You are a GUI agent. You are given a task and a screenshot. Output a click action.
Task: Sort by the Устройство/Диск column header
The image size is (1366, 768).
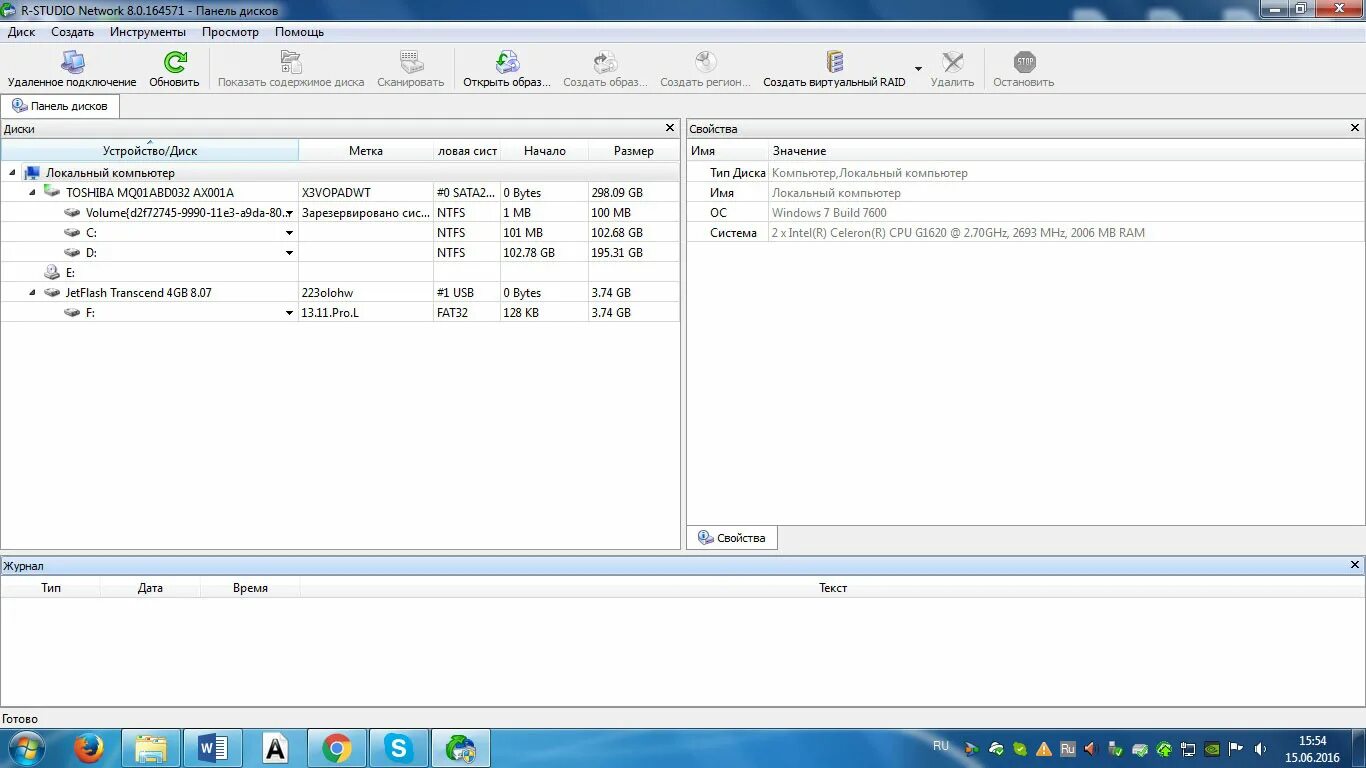150,151
